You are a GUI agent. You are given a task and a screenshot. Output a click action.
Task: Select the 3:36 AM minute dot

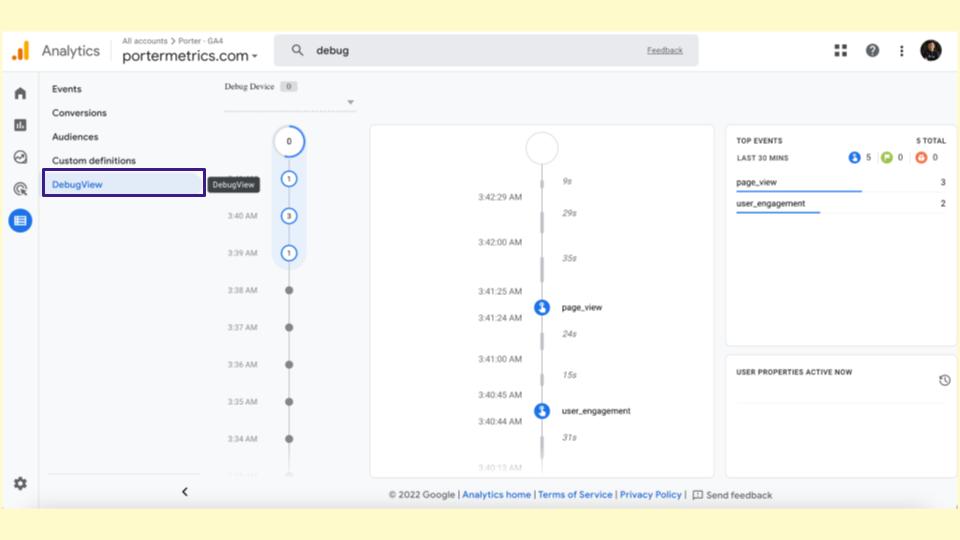pos(289,364)
